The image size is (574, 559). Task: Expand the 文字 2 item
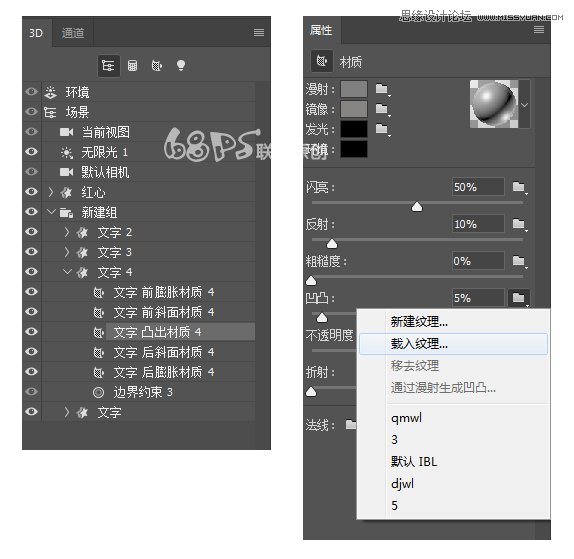point(67,232)
